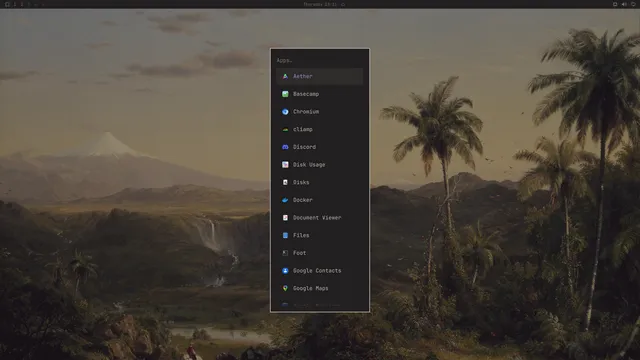This screenshot has width=640, height=360.
Task: Launch Docker from the app list
Action: pos(320,200)
